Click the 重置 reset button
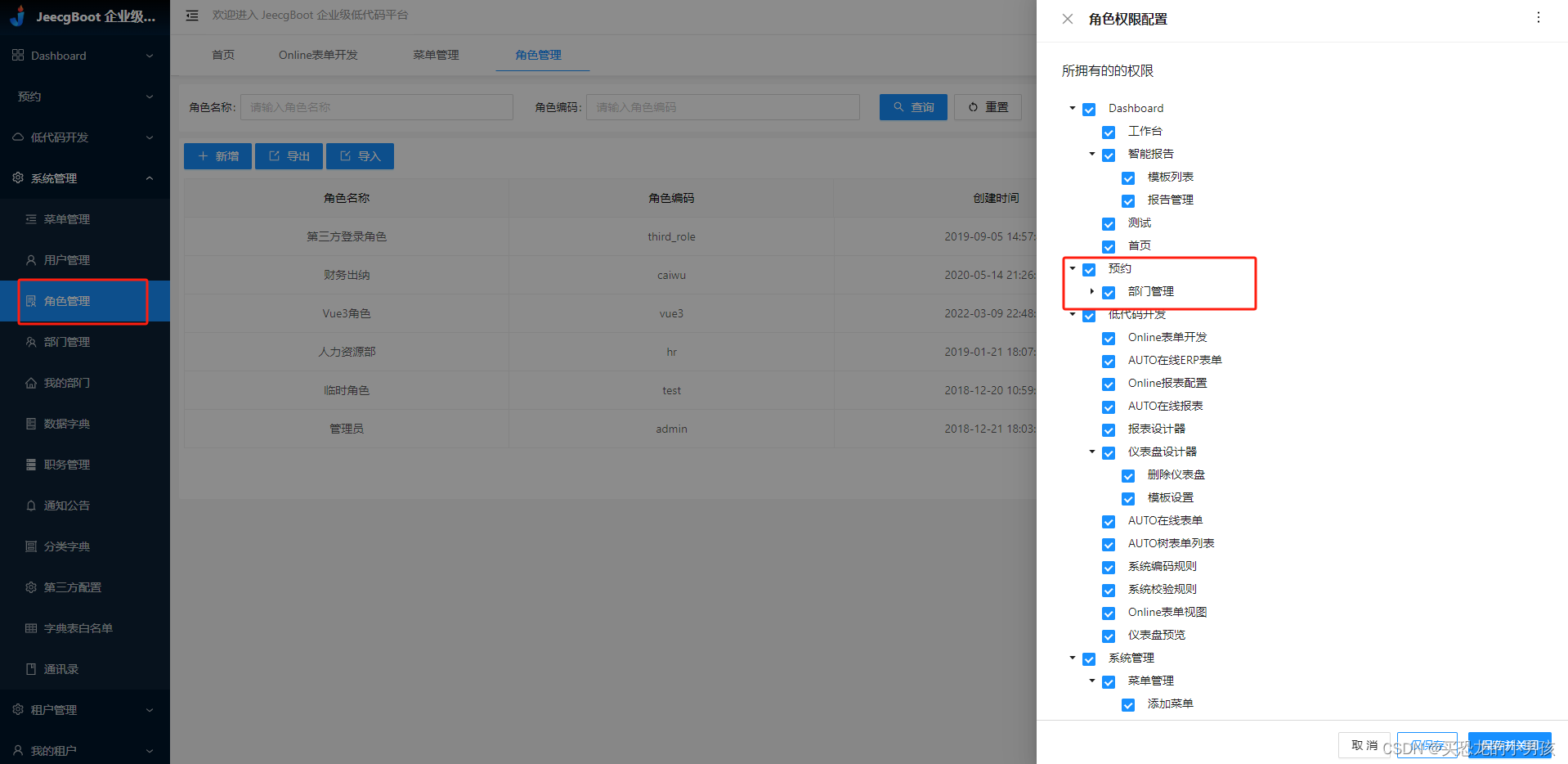This screenshot has height=764, width=1568. click(x=988, y=107)
